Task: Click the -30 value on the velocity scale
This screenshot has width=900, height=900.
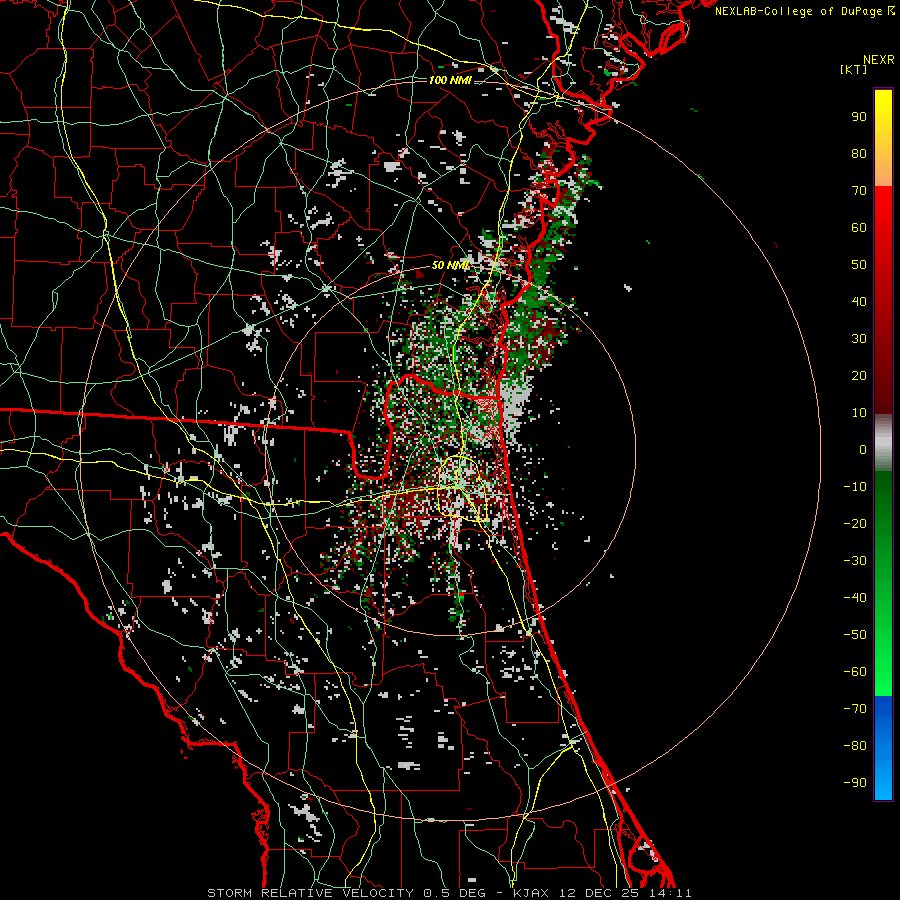Action: coord(855,561)
